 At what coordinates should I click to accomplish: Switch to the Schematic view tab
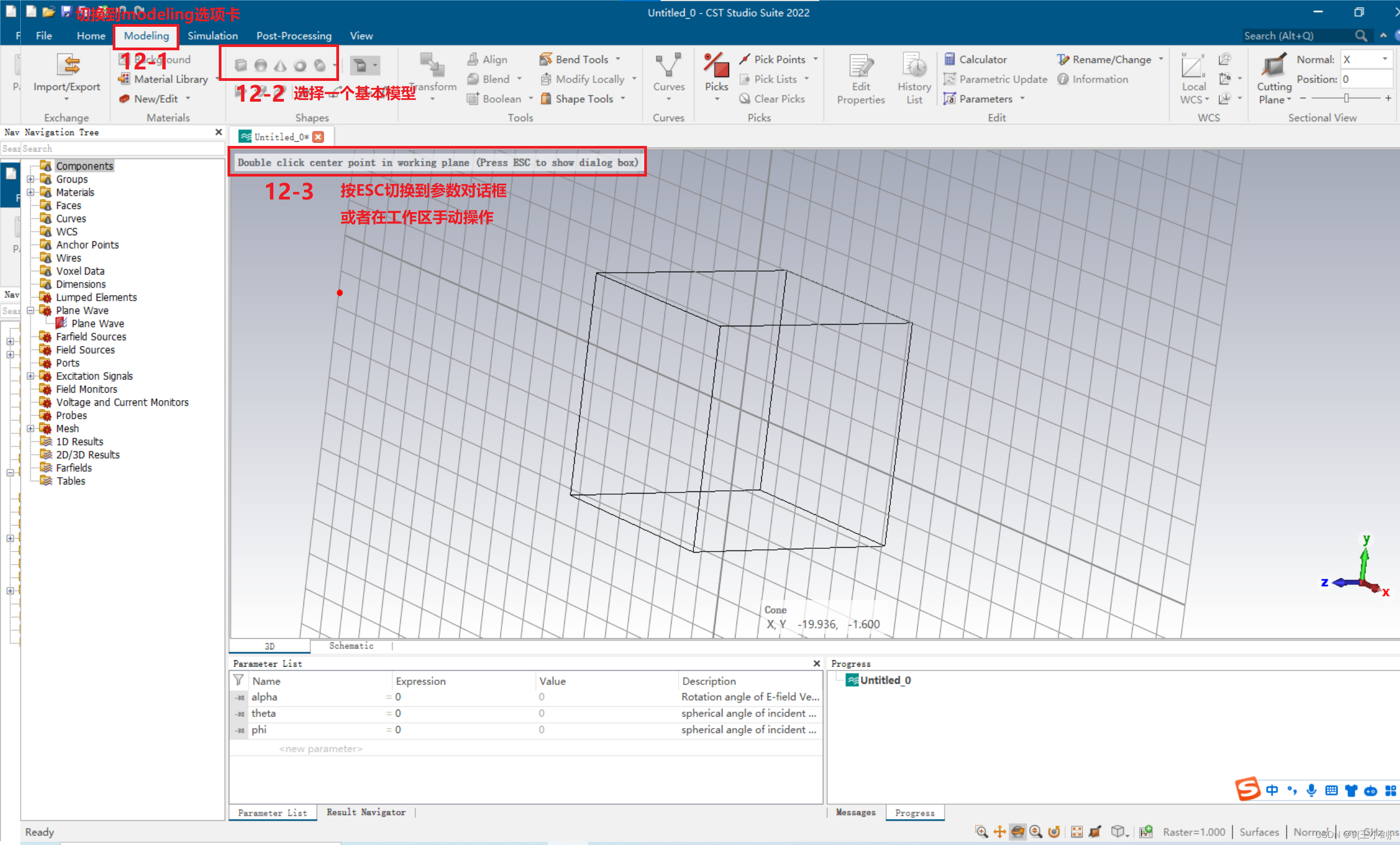point(351,646)
